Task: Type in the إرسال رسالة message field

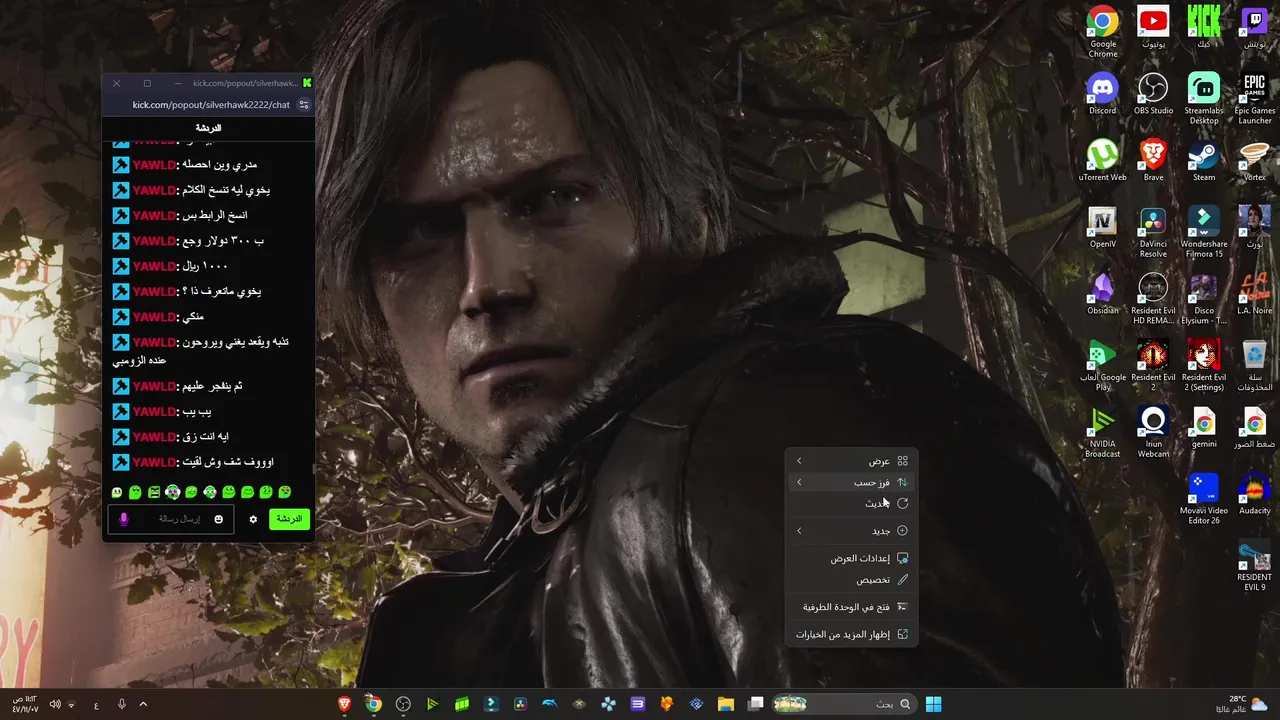Action: tap(171, 519)
